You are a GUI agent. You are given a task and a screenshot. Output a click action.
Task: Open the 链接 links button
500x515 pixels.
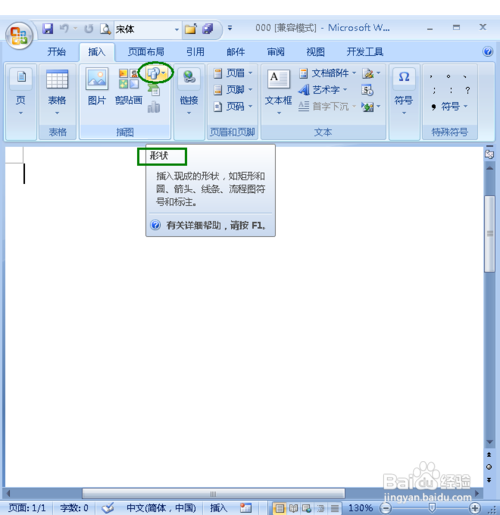tap(189, 92)
